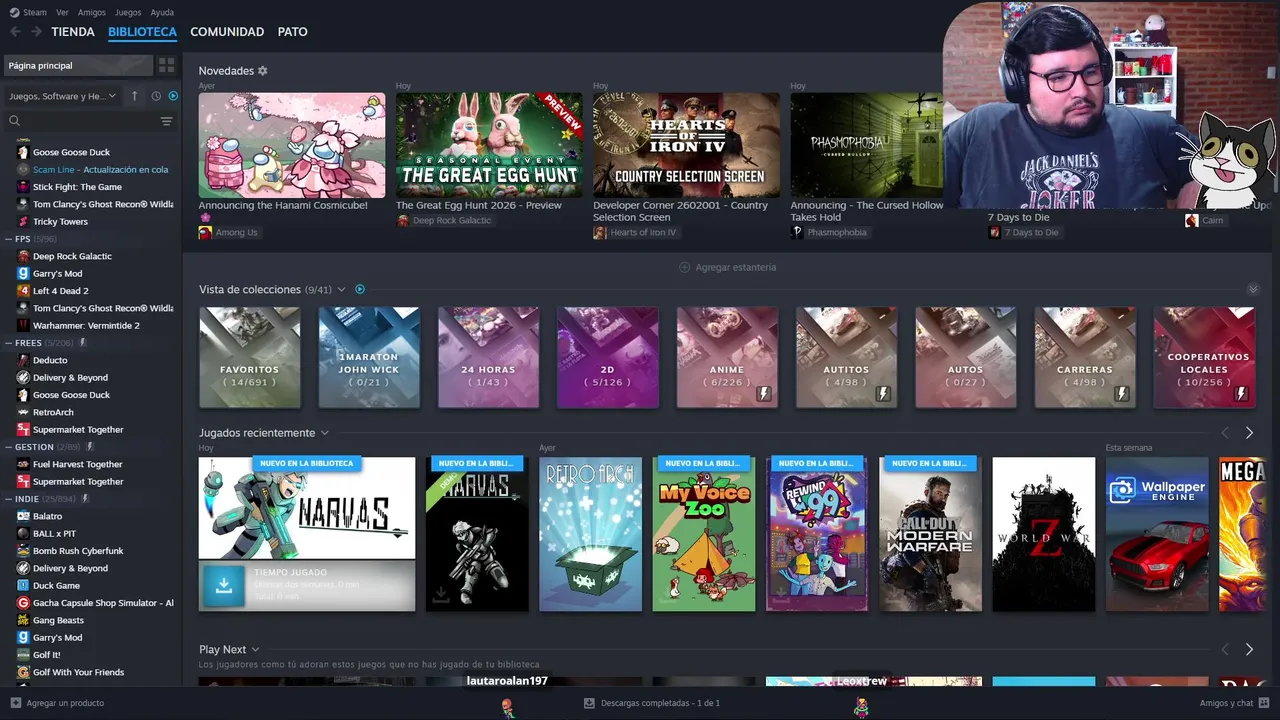Click the Left 4 Dead 2 sidebar icon

tap(23, 291)
